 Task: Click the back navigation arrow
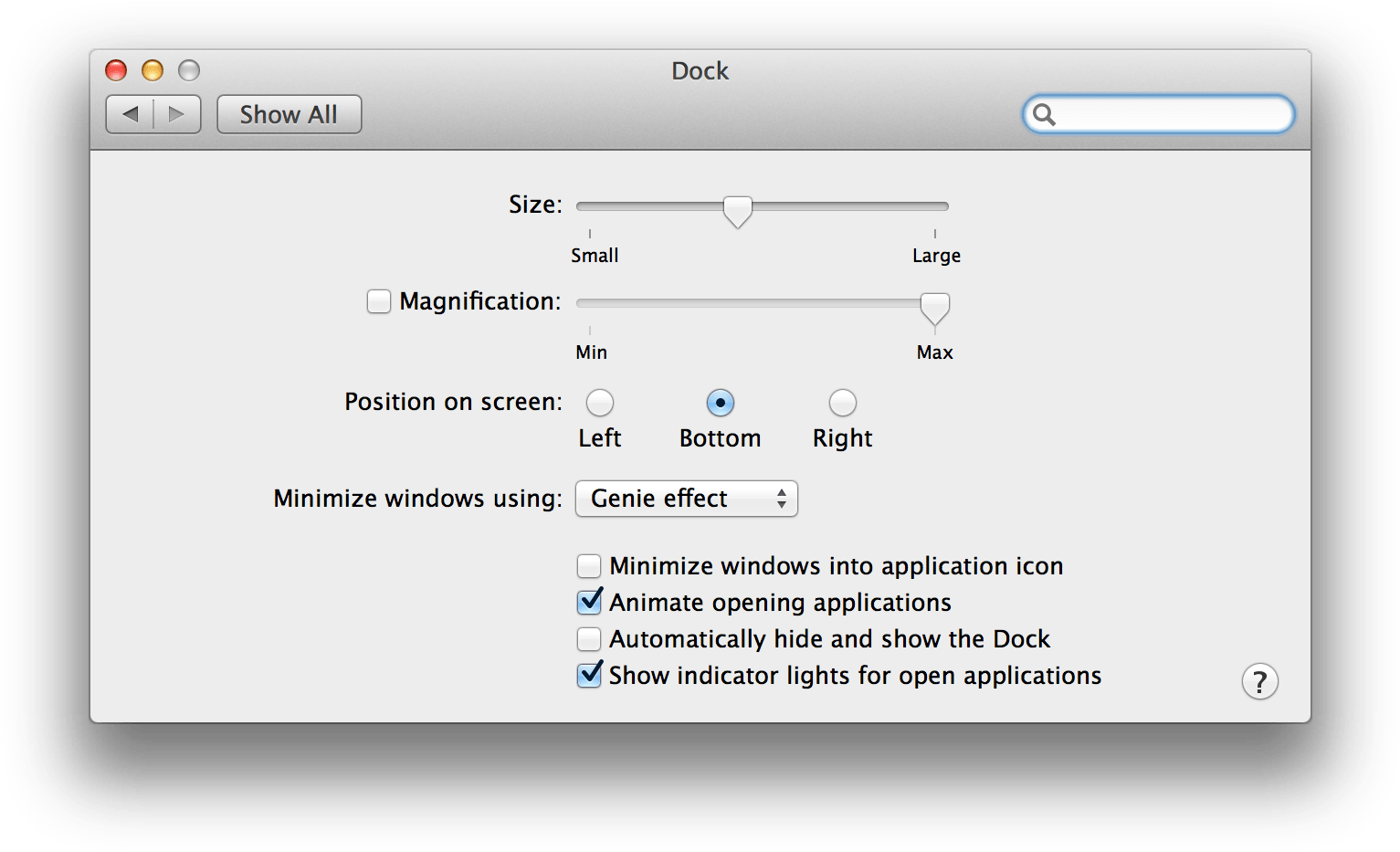coord(131,114)
